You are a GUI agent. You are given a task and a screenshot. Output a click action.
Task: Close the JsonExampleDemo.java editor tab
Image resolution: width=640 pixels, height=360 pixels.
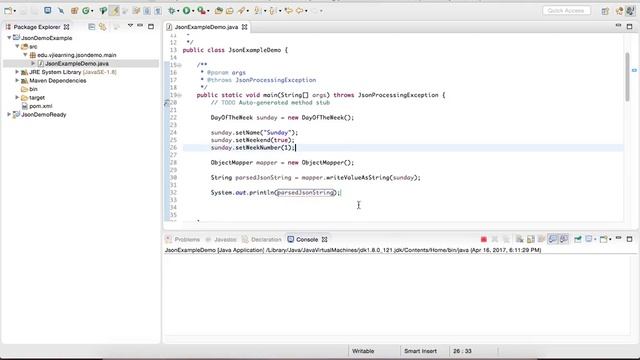[x=244, y=27]
